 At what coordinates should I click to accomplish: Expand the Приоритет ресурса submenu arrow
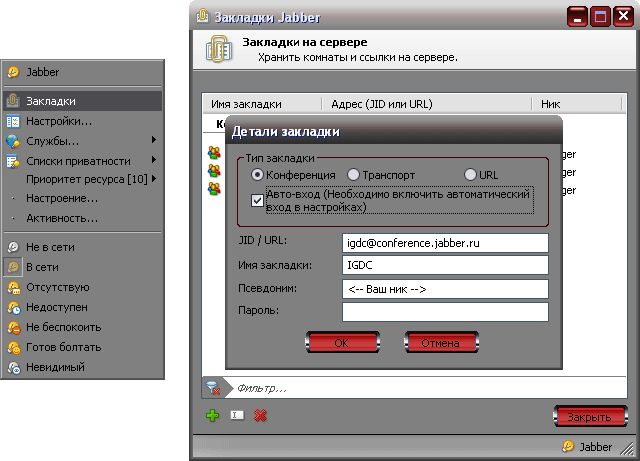pyautogui.click(x=154, y=178)
